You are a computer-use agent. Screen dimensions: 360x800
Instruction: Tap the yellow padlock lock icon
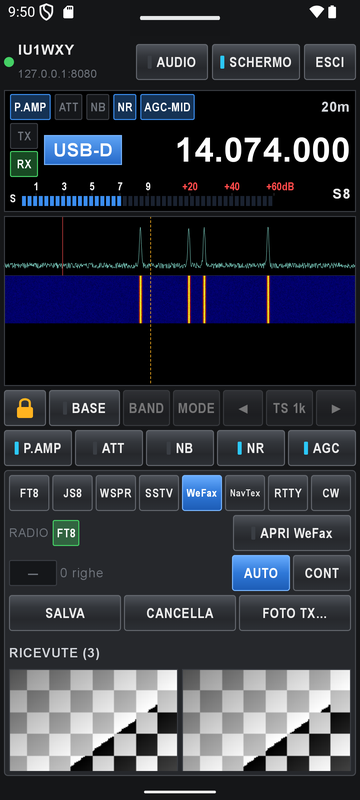coord(25,408)
